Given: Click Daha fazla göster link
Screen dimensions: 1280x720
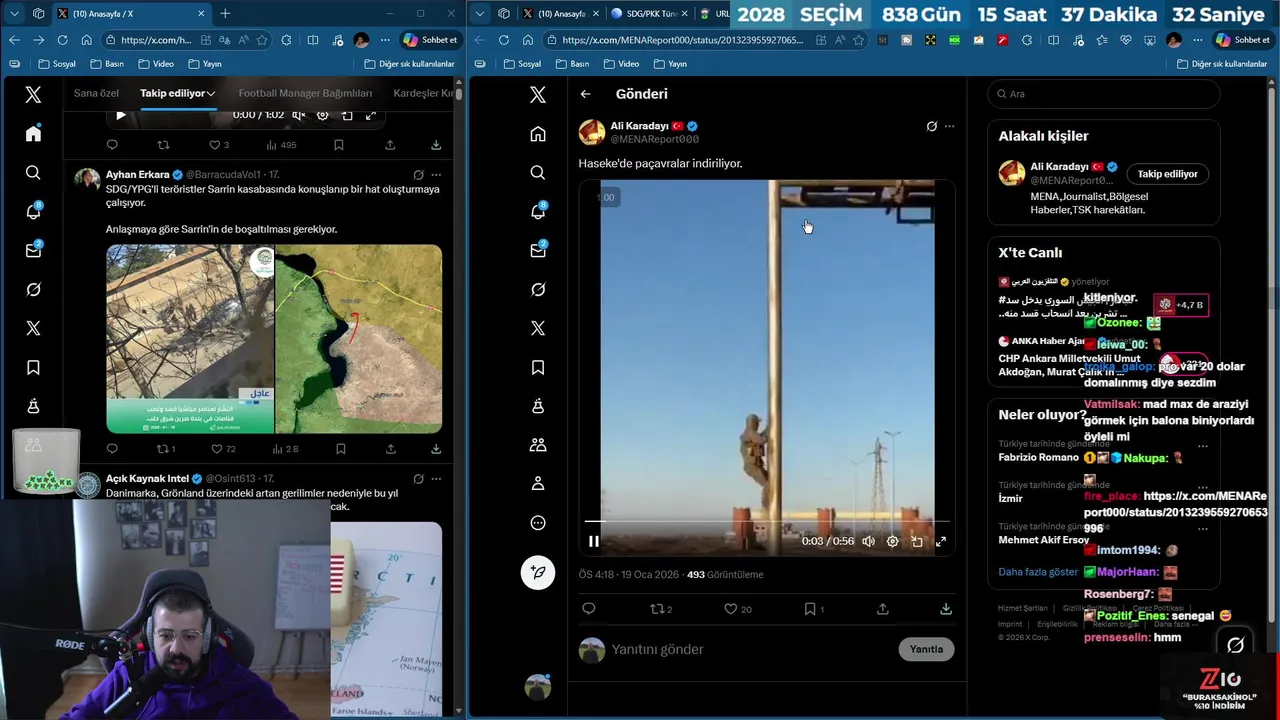Looking at the screenshot, I should coord(1038,572).
